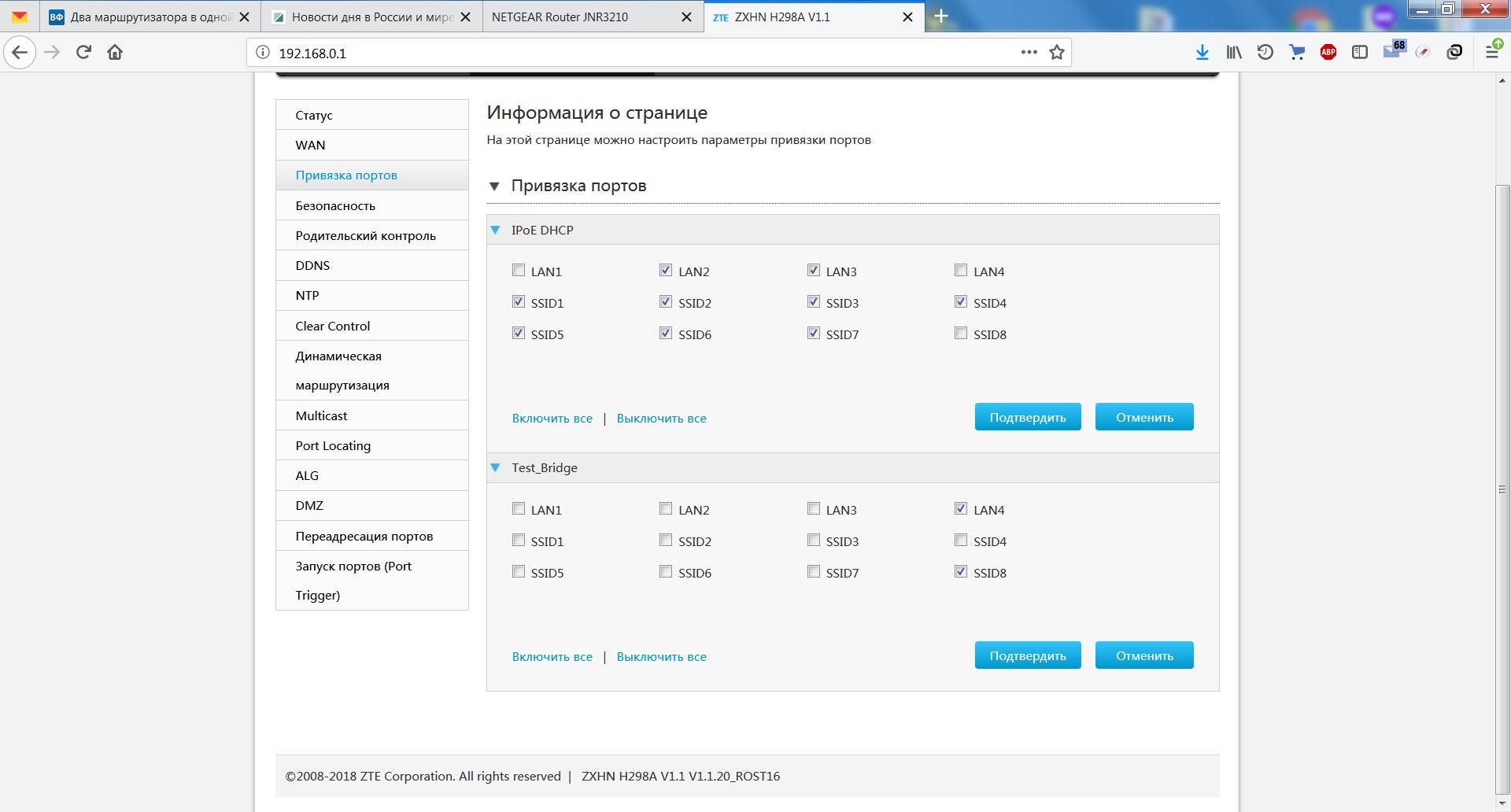Collapse the Привязка портов section
This screenshot has height=812, width=1511.
tap(494, 186)
